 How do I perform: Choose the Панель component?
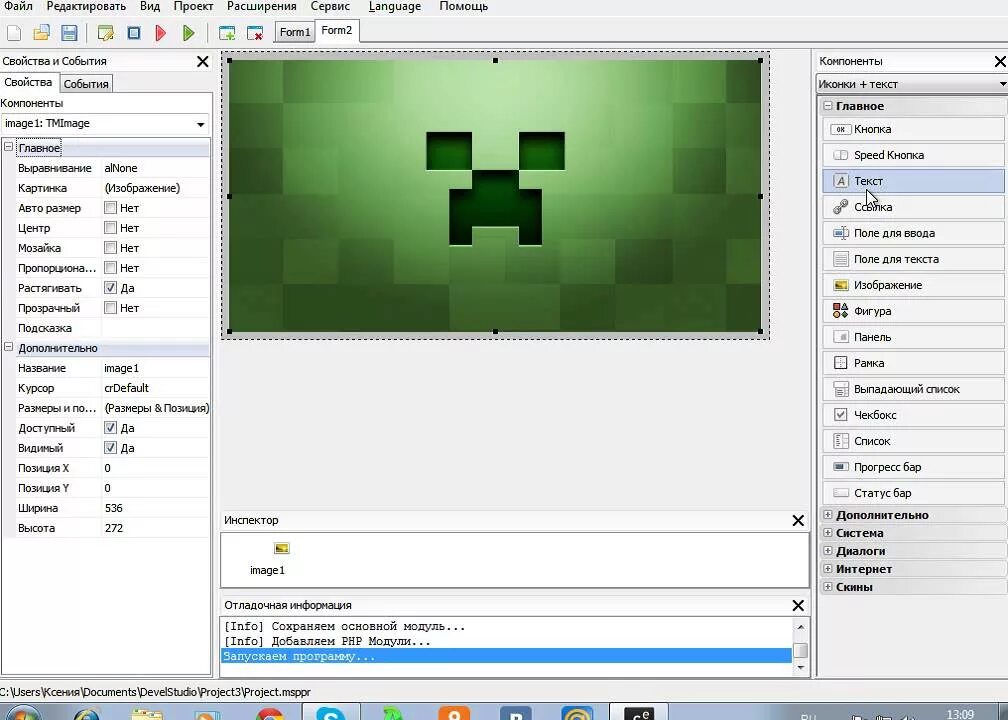click(913, 337)
